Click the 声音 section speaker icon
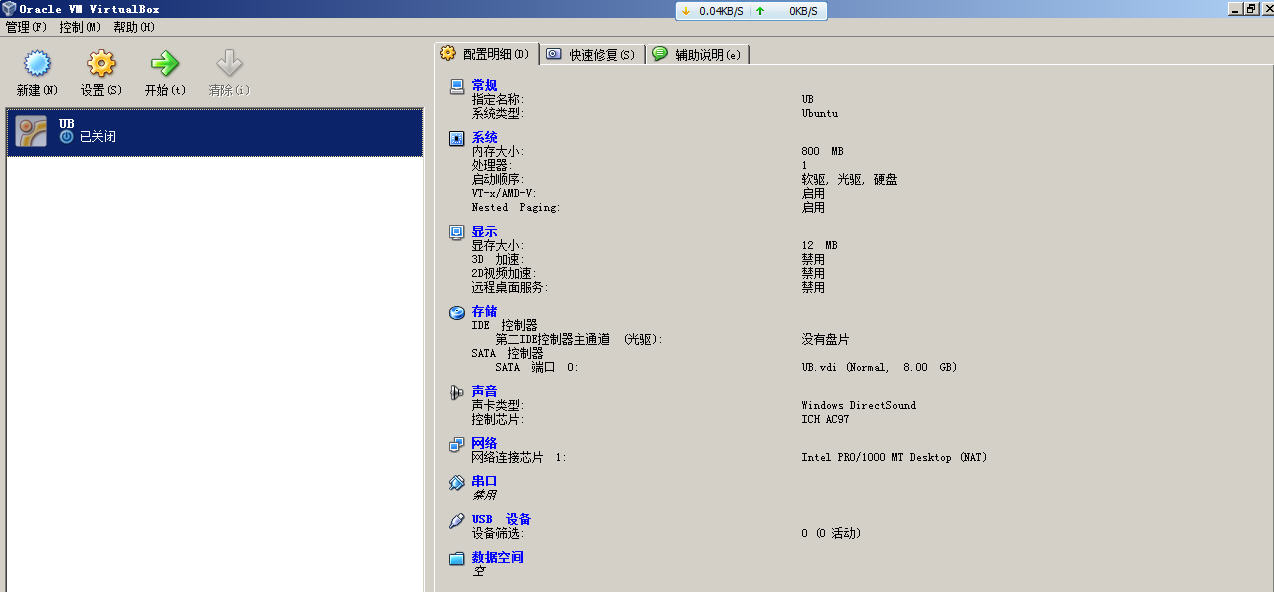 click(x=457, y=392)
